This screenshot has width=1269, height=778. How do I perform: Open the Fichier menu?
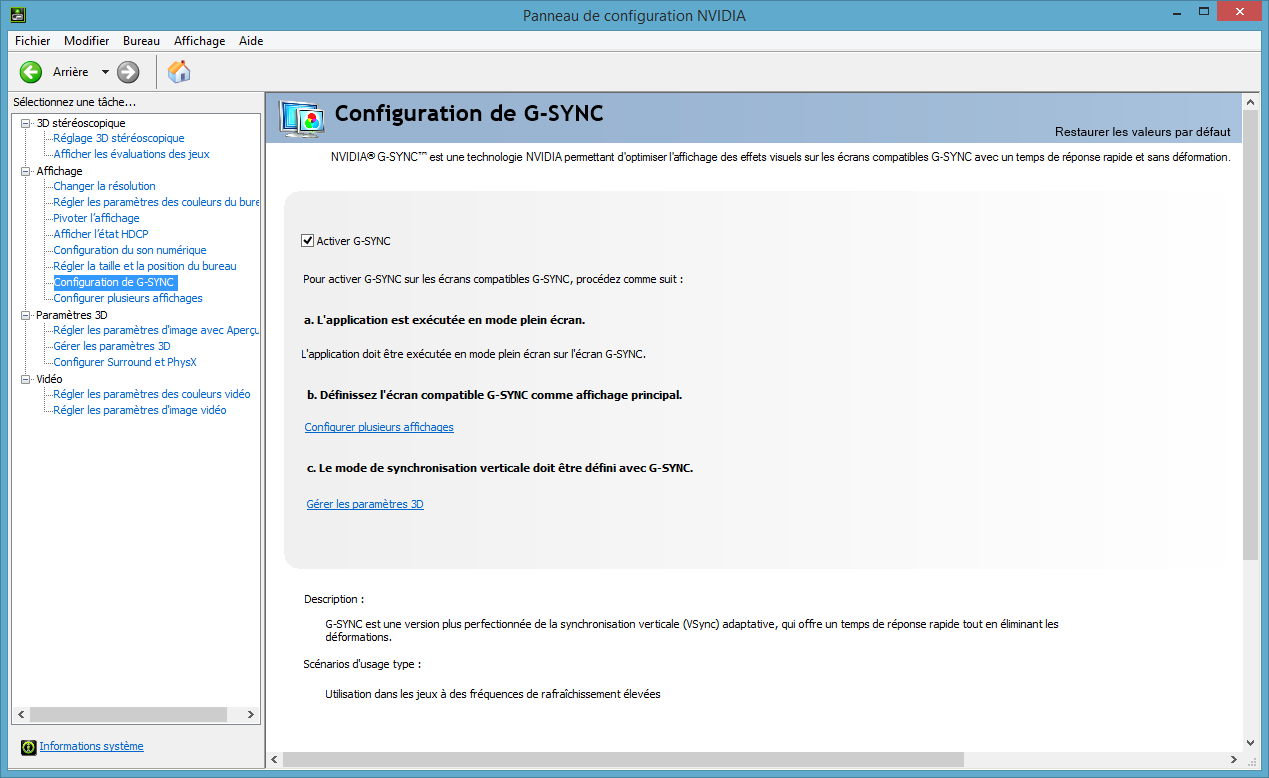tap(32, 41)
